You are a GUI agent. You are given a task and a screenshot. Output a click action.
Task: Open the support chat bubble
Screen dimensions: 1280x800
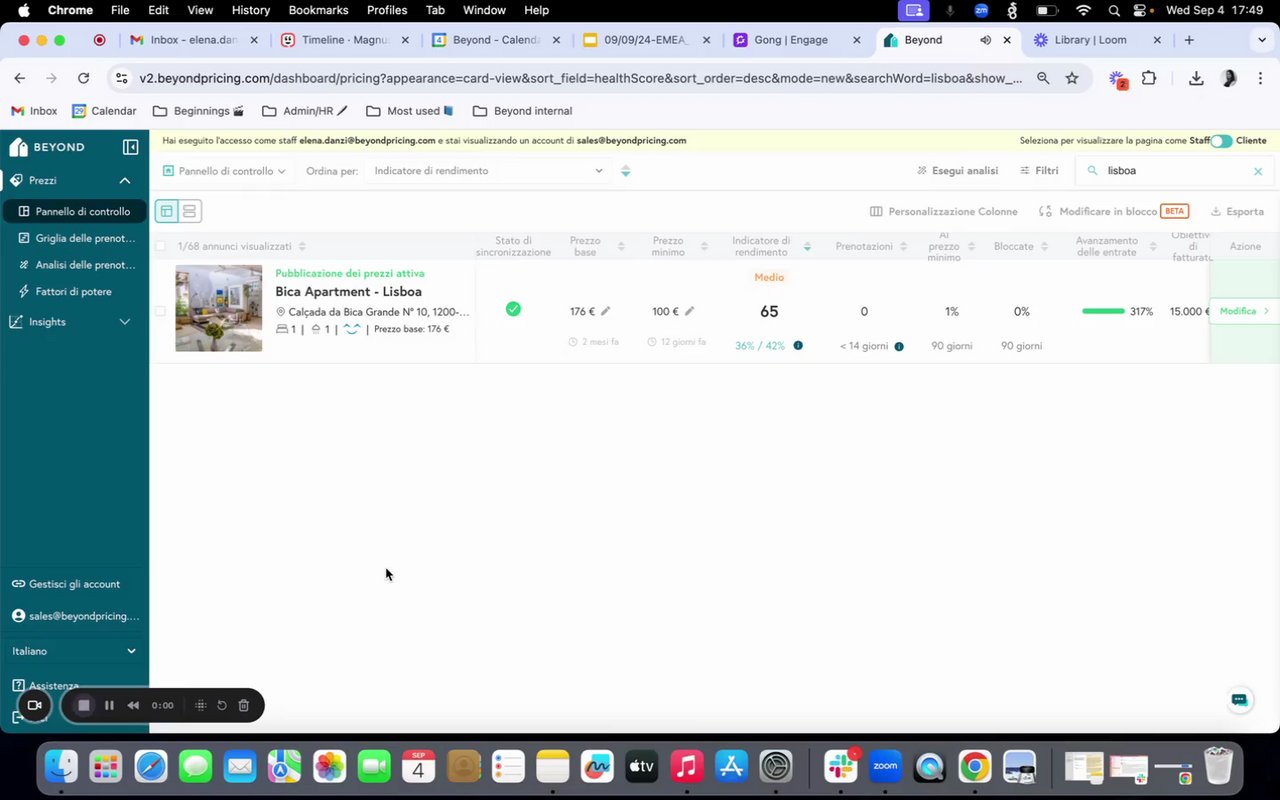point(1240,700)
